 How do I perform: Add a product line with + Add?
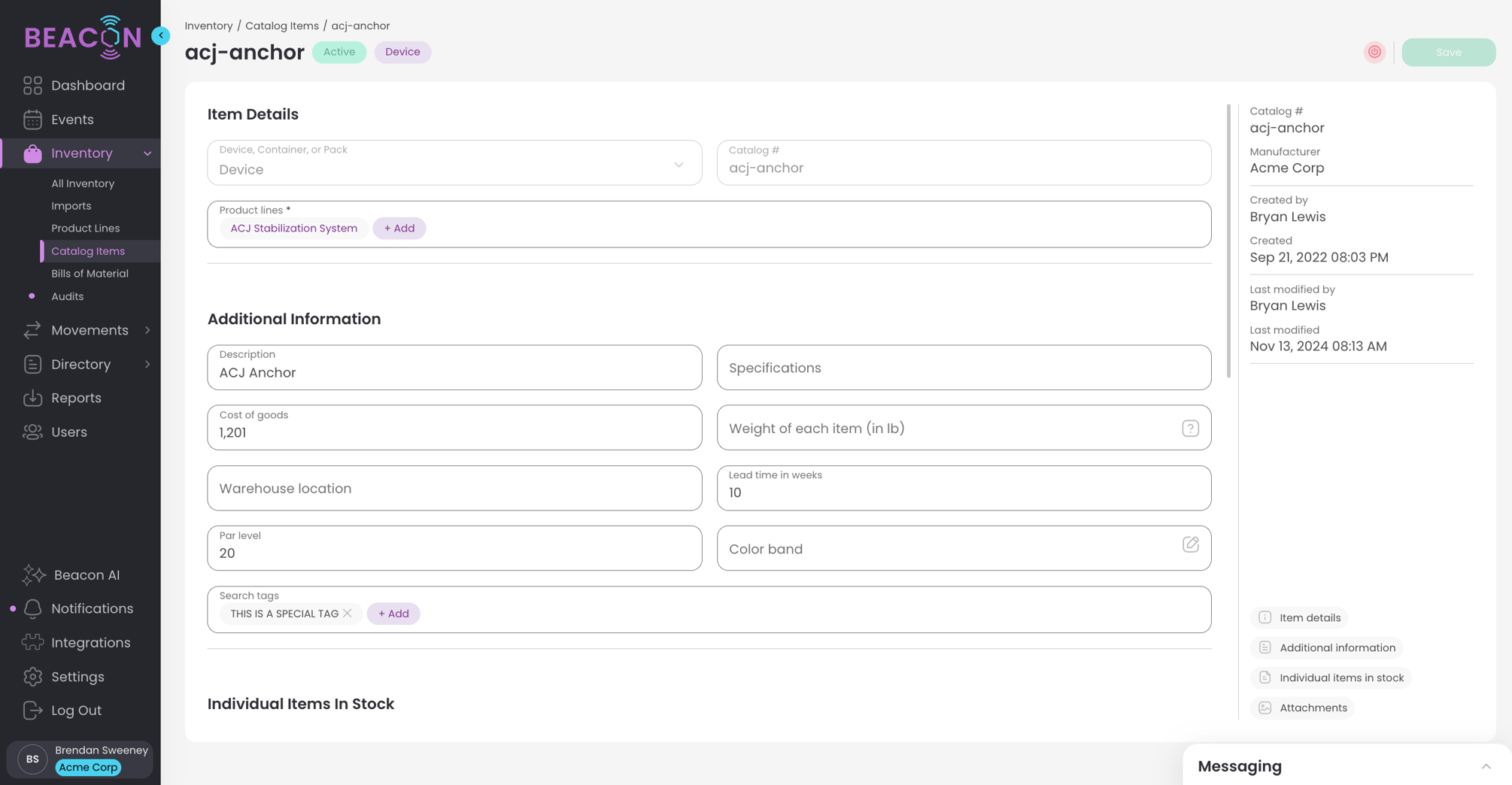coord(399,229)
